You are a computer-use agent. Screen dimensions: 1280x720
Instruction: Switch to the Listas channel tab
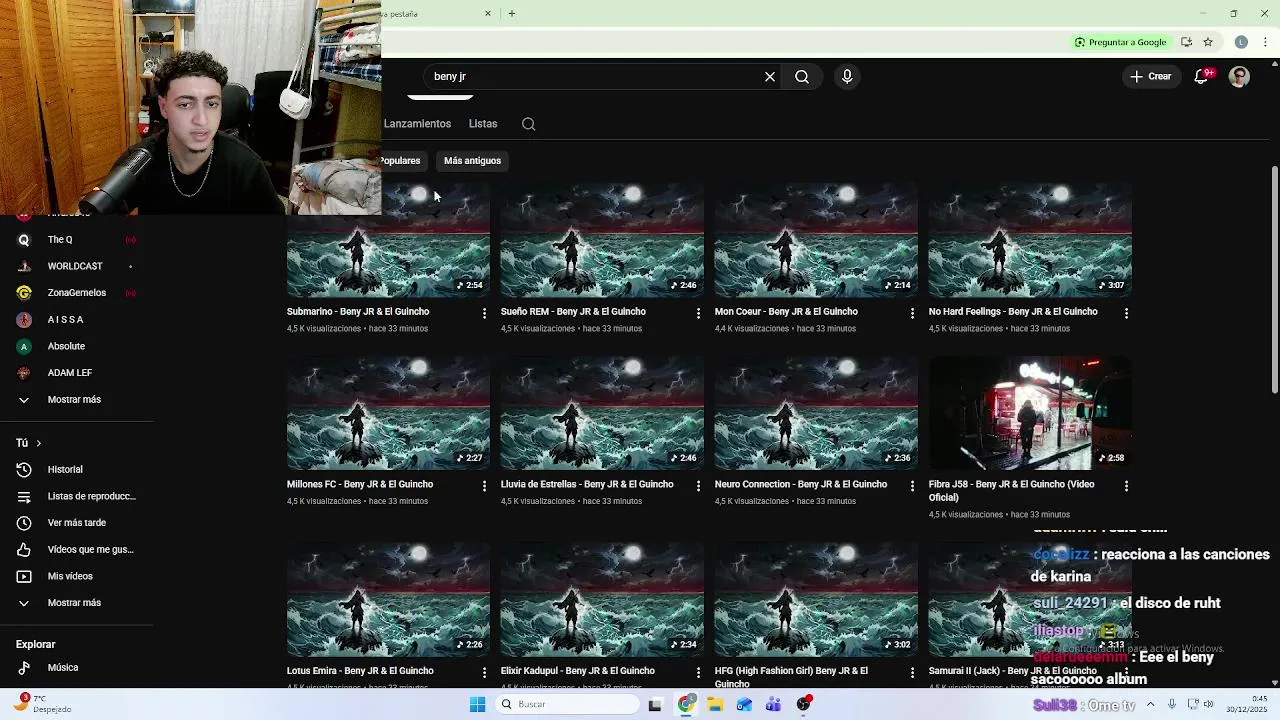(x=483, y=124)
